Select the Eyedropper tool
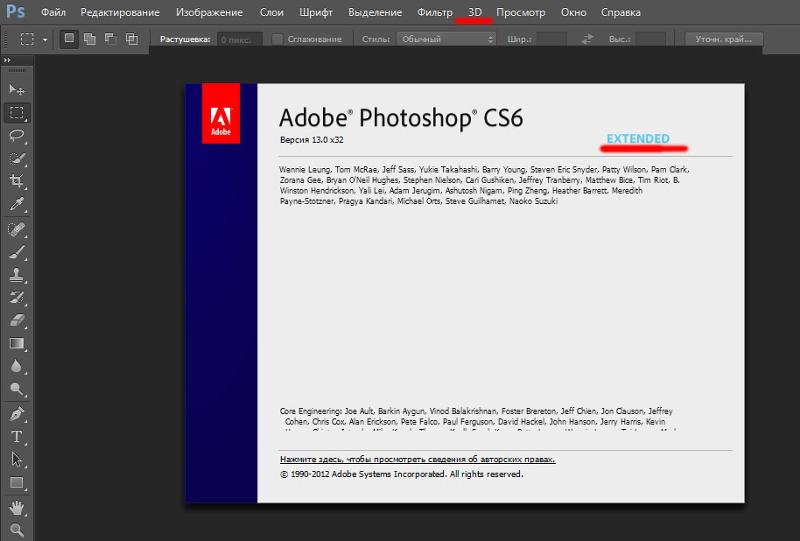Viewport: 800px width, 541px height. click(x=17, y=204)
